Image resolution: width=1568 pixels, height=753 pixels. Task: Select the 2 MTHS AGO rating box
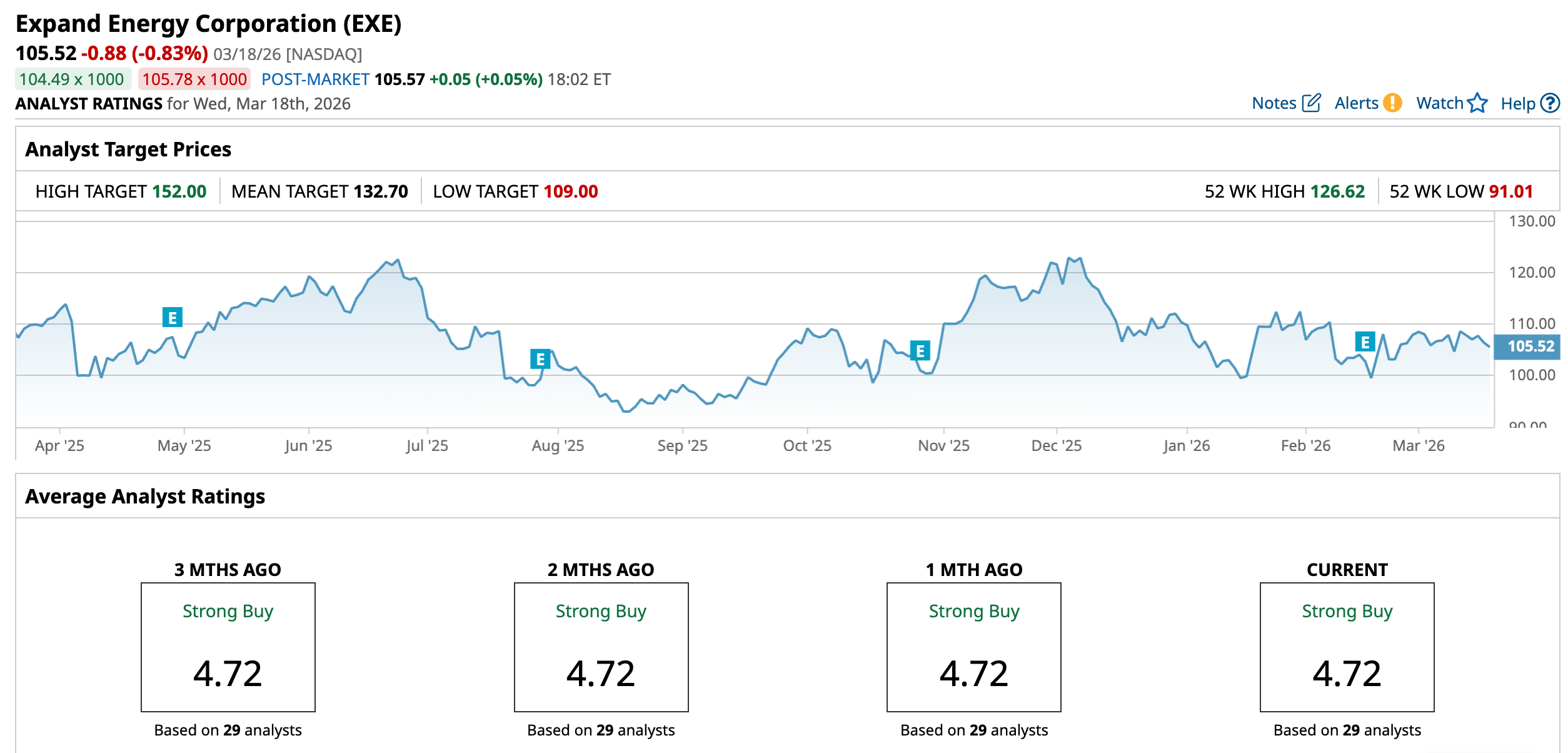[601, 647]
